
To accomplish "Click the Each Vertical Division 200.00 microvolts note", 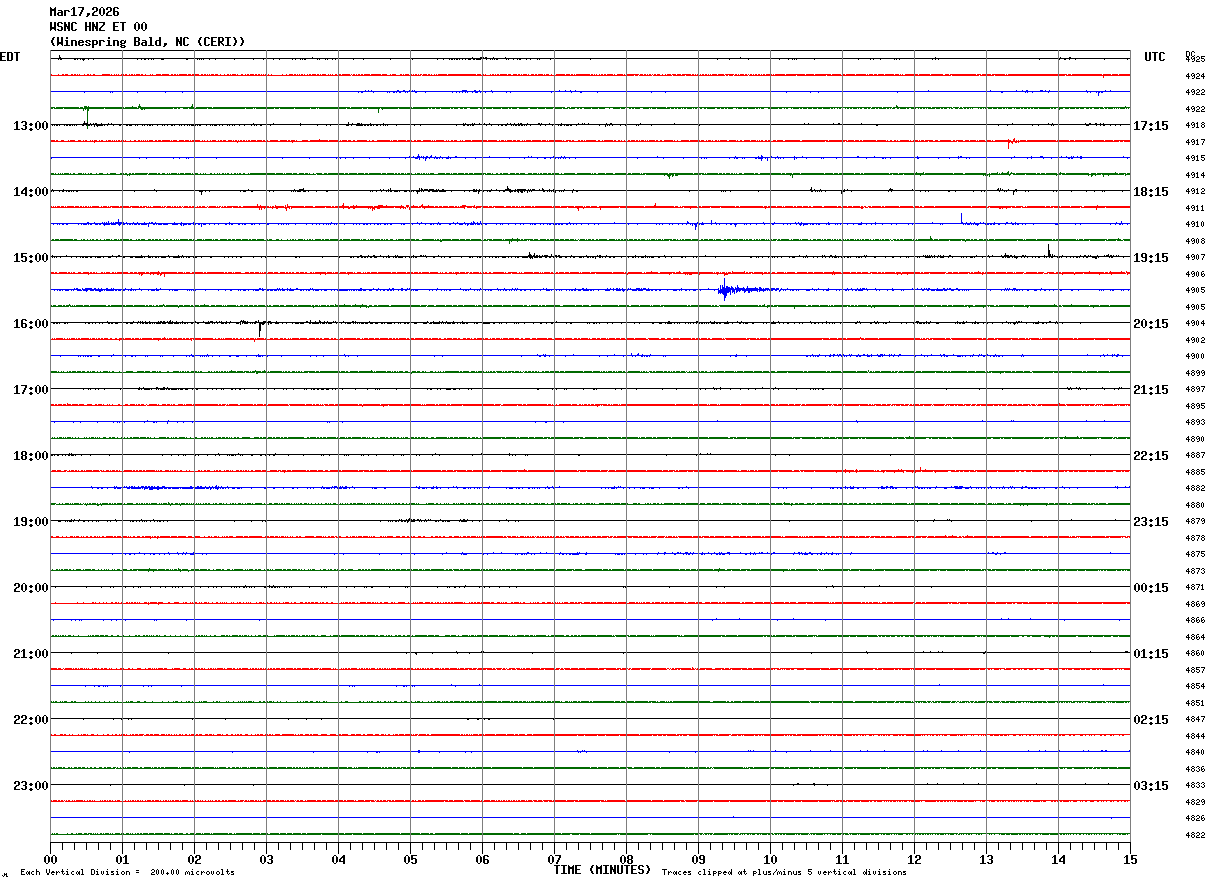I will (127, 873).
